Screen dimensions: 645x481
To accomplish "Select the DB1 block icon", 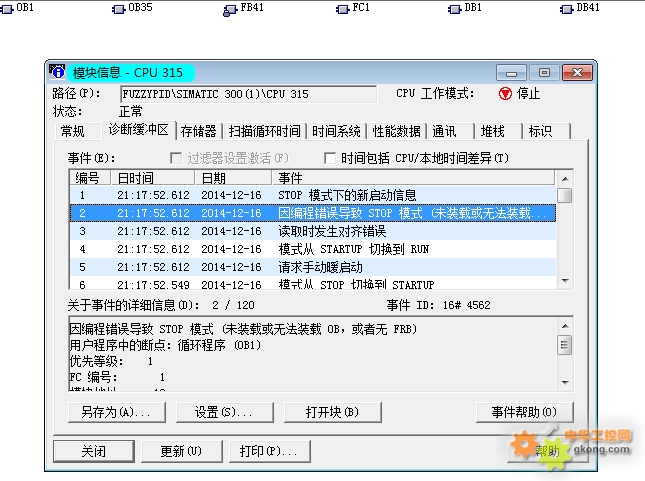I will pyautogui.click(x=454, y=8).
